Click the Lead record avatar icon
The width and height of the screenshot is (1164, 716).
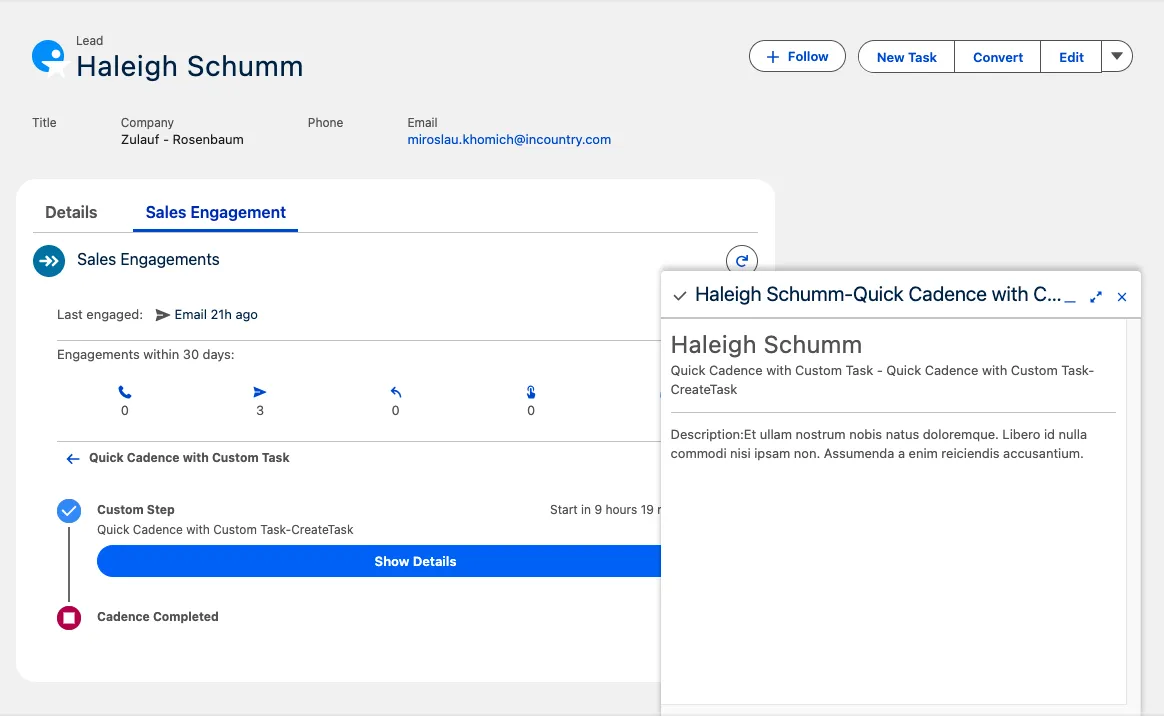[48, 58]
